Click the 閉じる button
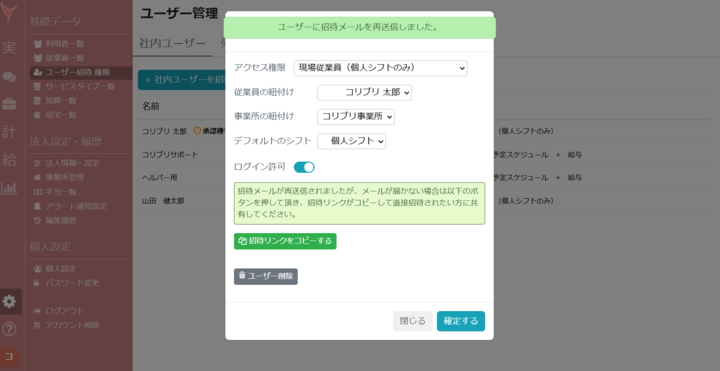 click(x=412, y=321)
